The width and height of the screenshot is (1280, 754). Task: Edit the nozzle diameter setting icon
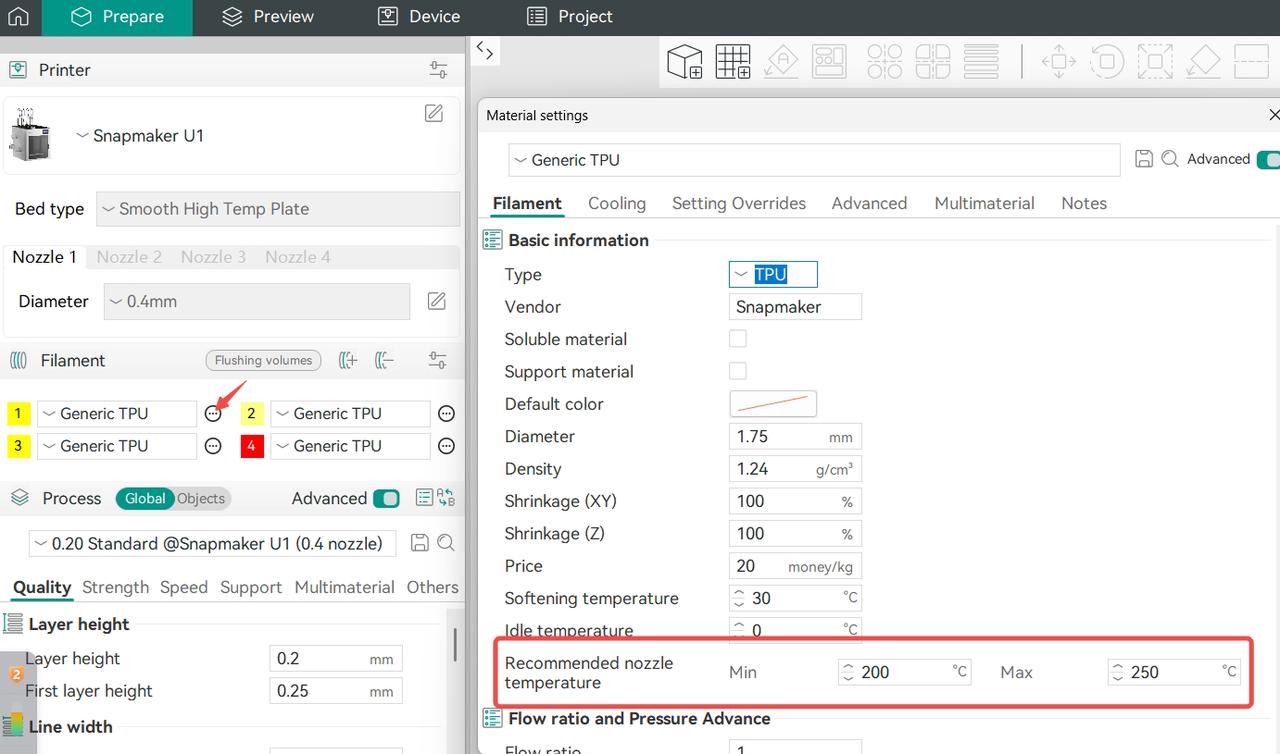click(x=437, y=301)
